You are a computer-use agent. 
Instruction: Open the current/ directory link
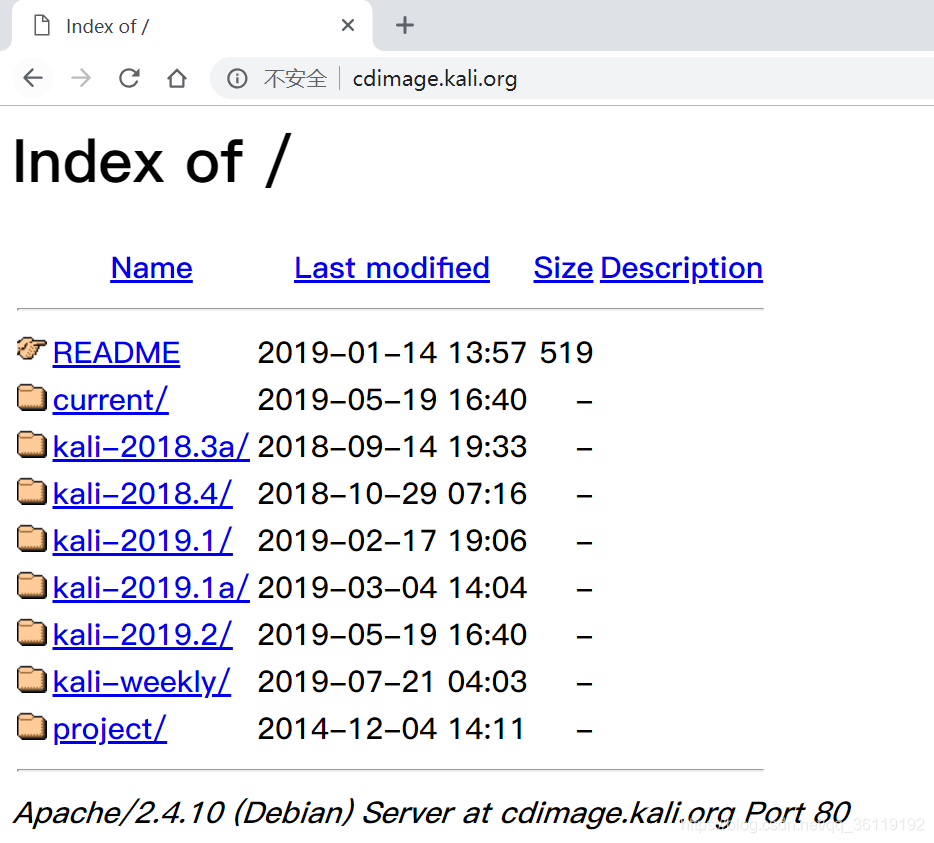[x=111, y=400]
